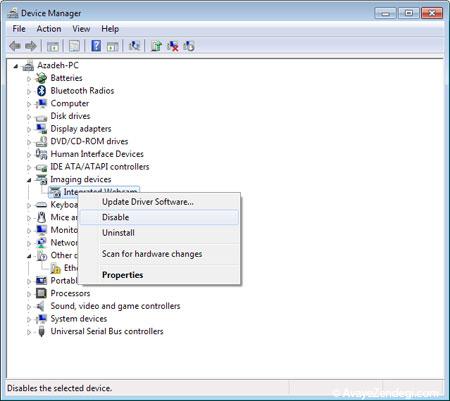
Task: Expand the Batteries node arrow
Action: [29, 79]
